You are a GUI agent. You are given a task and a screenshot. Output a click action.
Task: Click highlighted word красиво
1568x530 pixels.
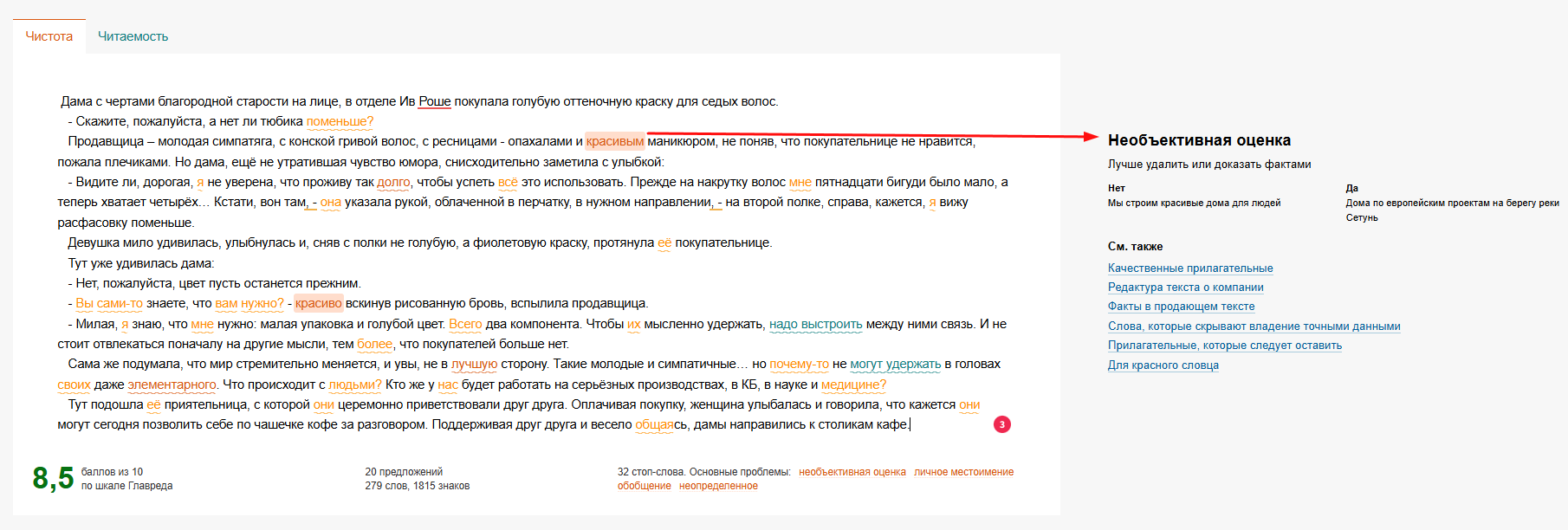pos(319,303)
